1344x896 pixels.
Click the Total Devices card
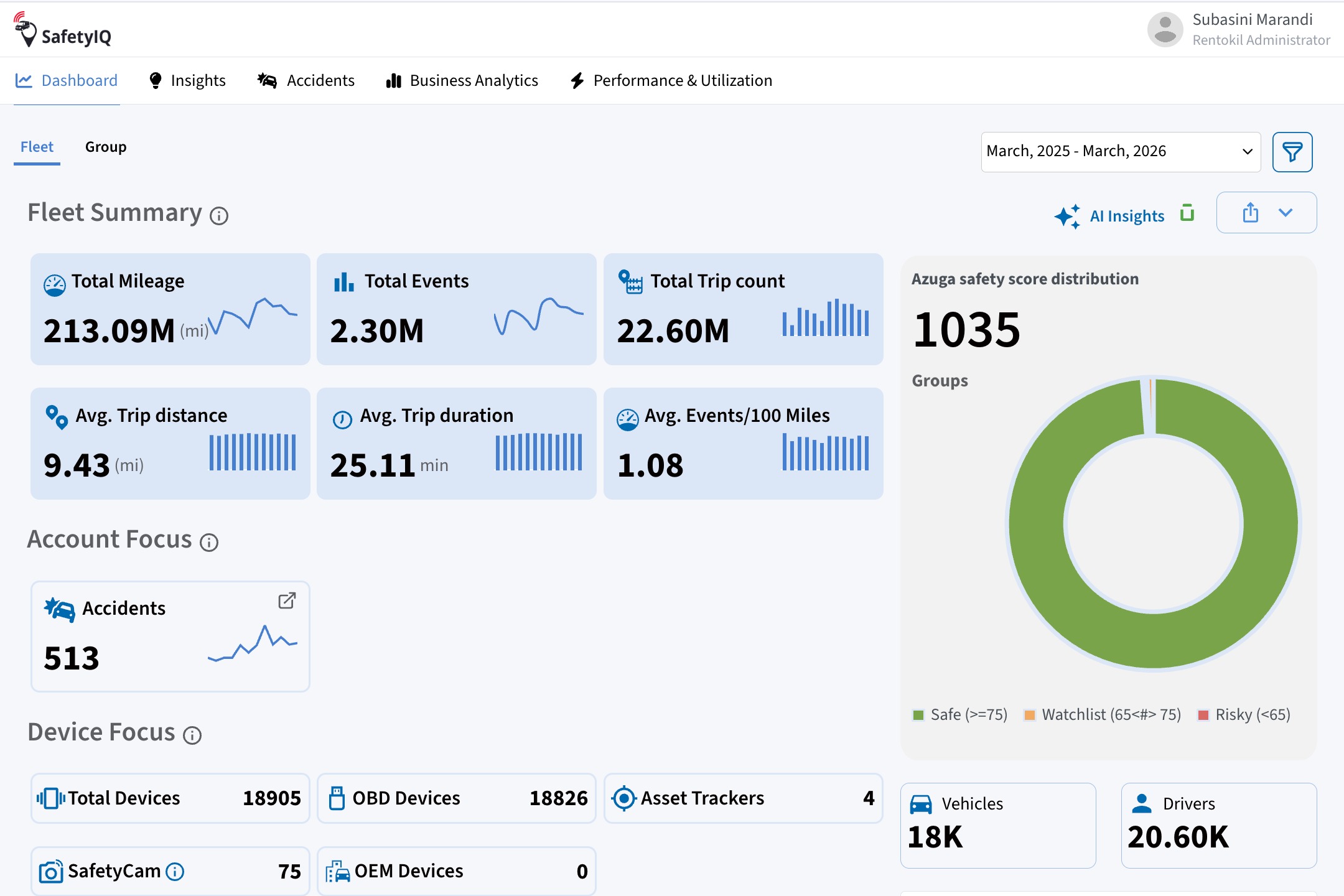(x=170, y=798)
